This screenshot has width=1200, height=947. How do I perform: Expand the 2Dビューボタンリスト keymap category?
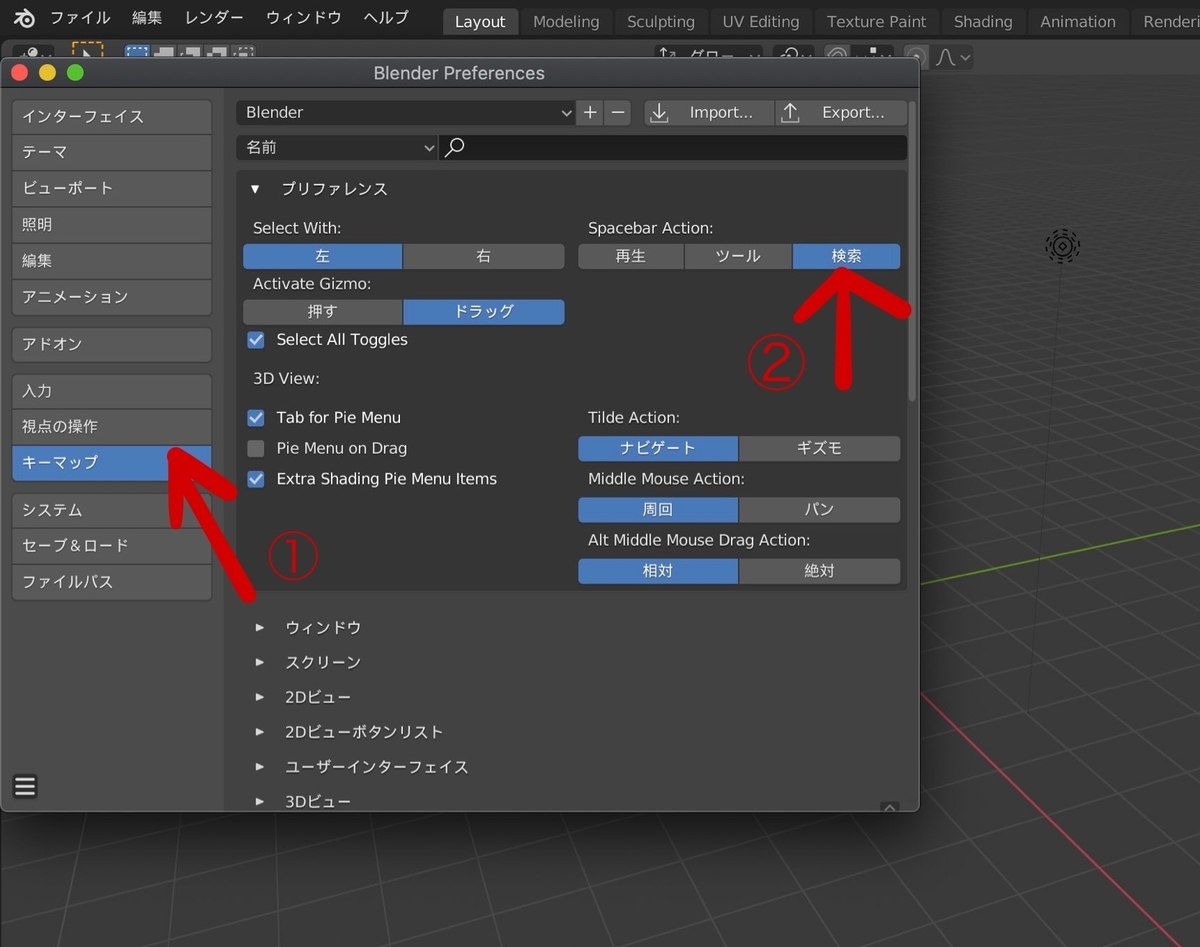[x=260, y=731]
